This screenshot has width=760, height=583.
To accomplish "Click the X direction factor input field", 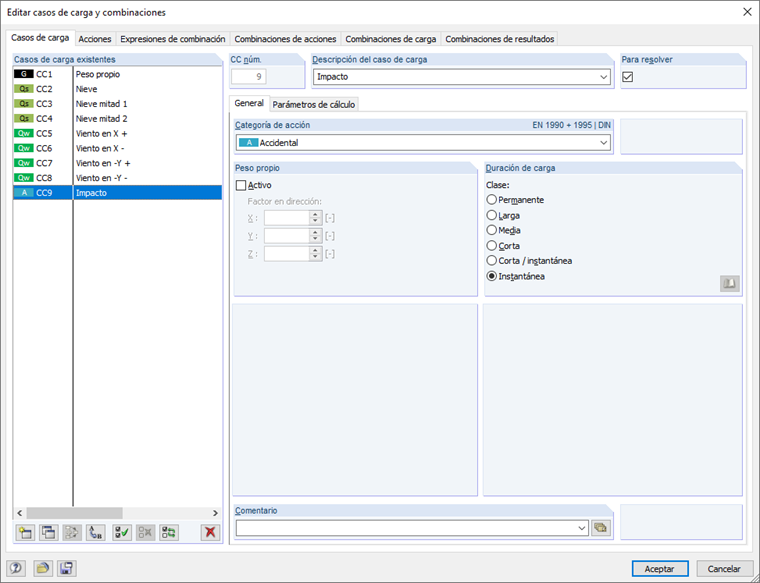I will [x=287, y=218].
